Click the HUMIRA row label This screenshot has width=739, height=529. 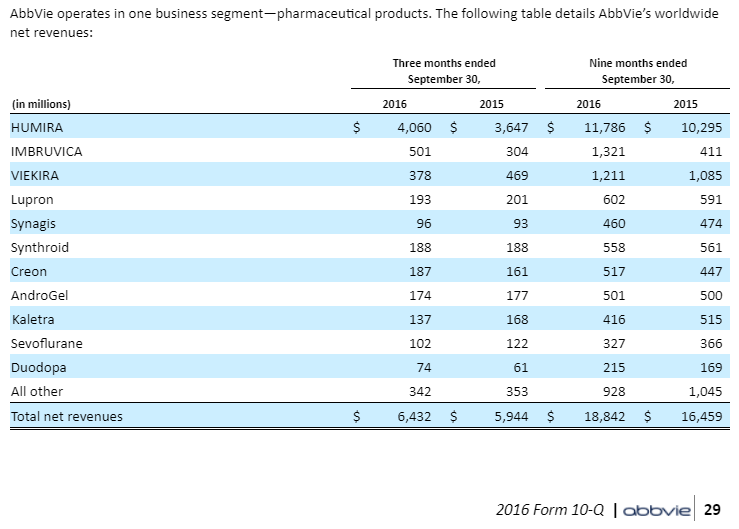pos(37,127)
